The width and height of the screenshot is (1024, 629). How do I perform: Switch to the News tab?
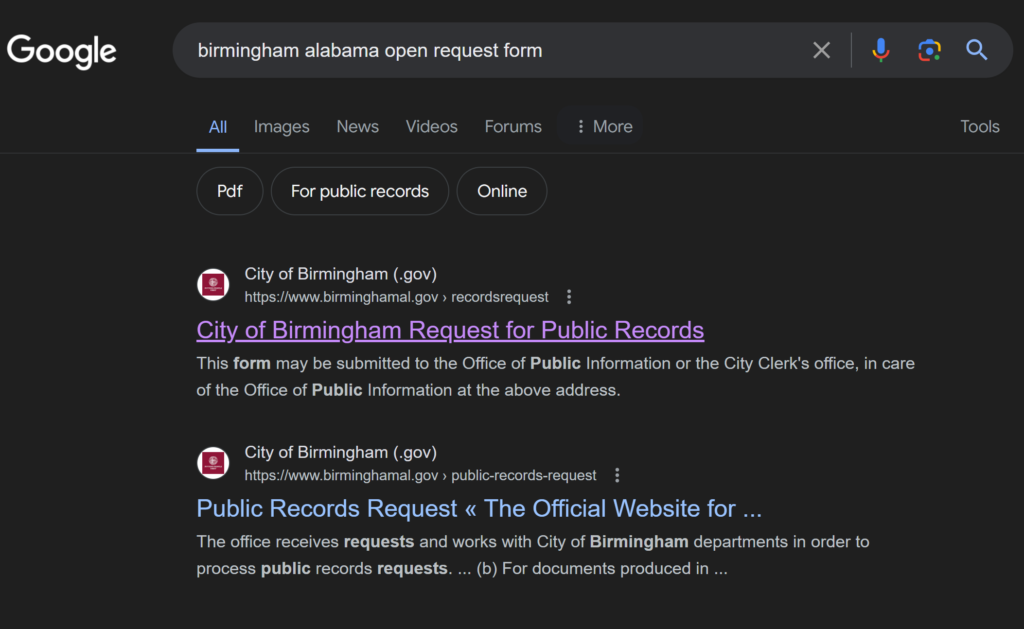(x=357, y=127)
